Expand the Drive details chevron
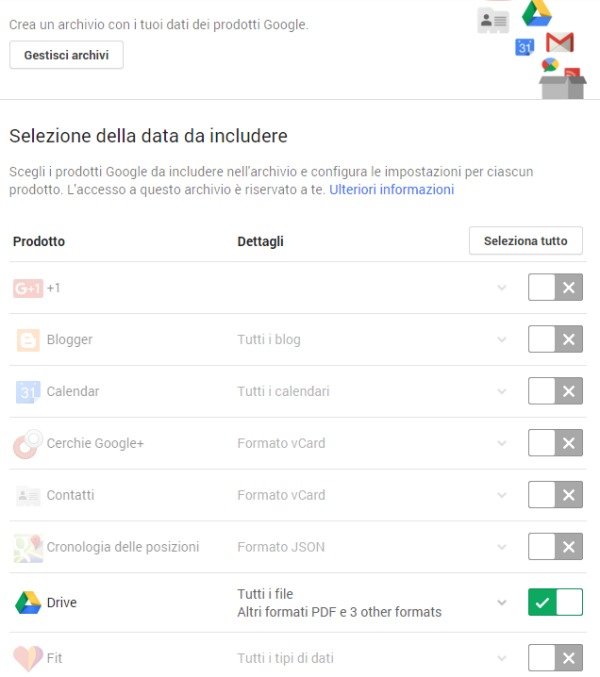Screen dimensions: 600x677 pos(502,603)
